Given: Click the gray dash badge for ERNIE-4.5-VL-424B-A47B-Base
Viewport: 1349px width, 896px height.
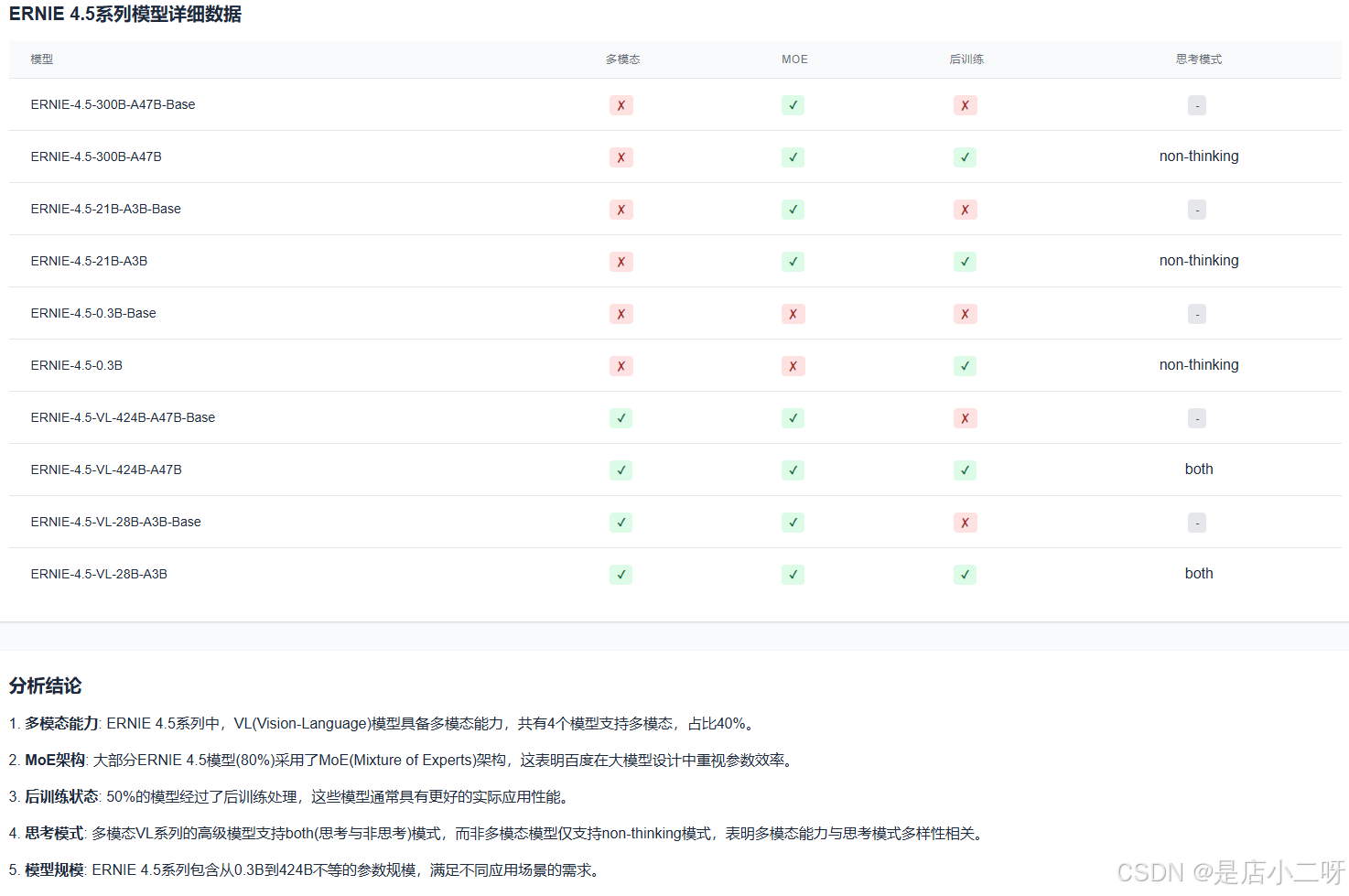Looking at the screenshot, I should tap(1197, 418).
